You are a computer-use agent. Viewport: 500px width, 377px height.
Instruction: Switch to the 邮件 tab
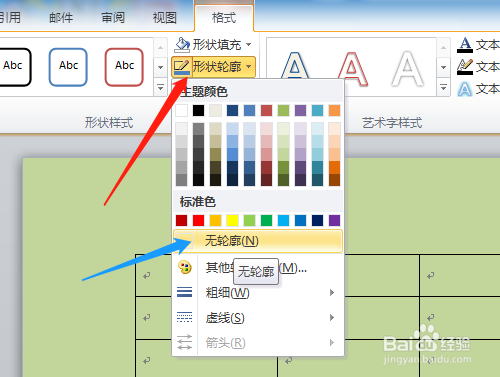tap(61, 17)
